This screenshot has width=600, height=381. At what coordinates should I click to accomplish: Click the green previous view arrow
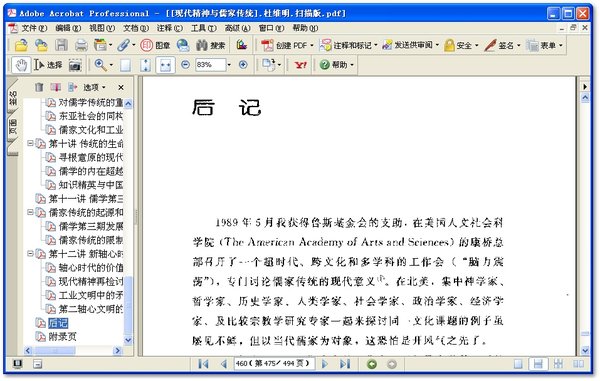click(x=372, y=364)
